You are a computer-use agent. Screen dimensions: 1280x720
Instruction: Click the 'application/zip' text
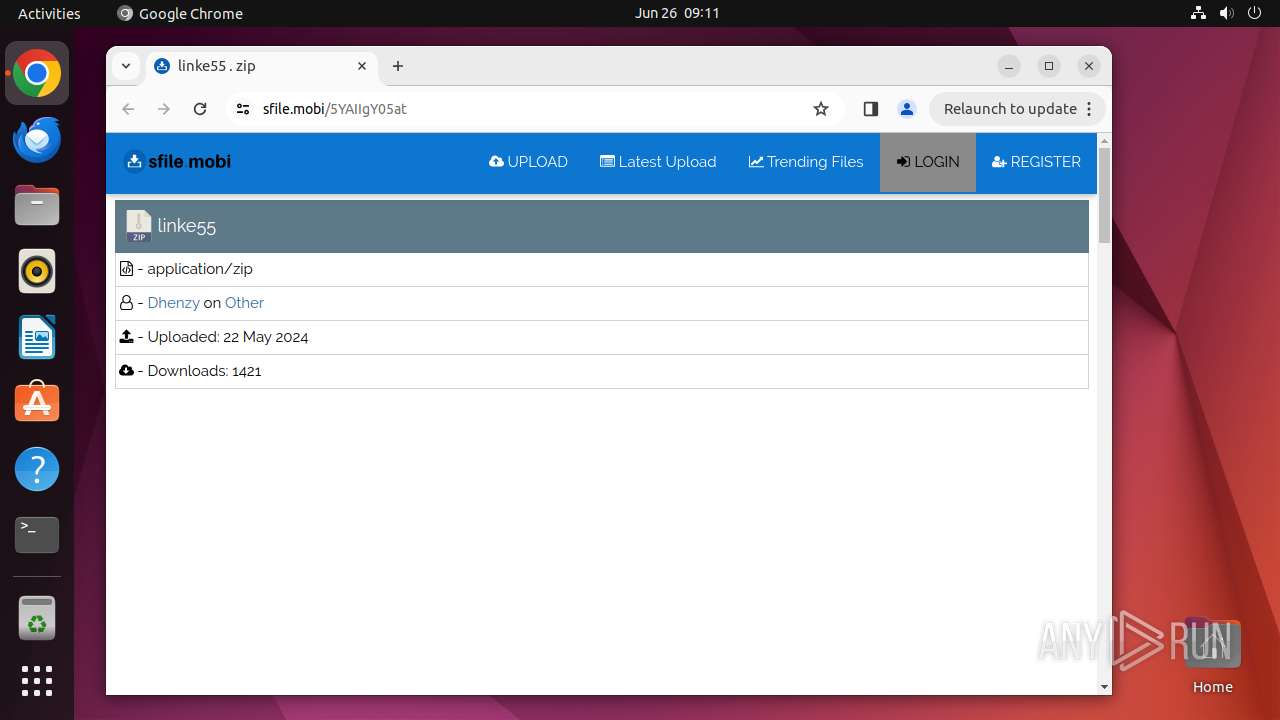tap(200, 269)
